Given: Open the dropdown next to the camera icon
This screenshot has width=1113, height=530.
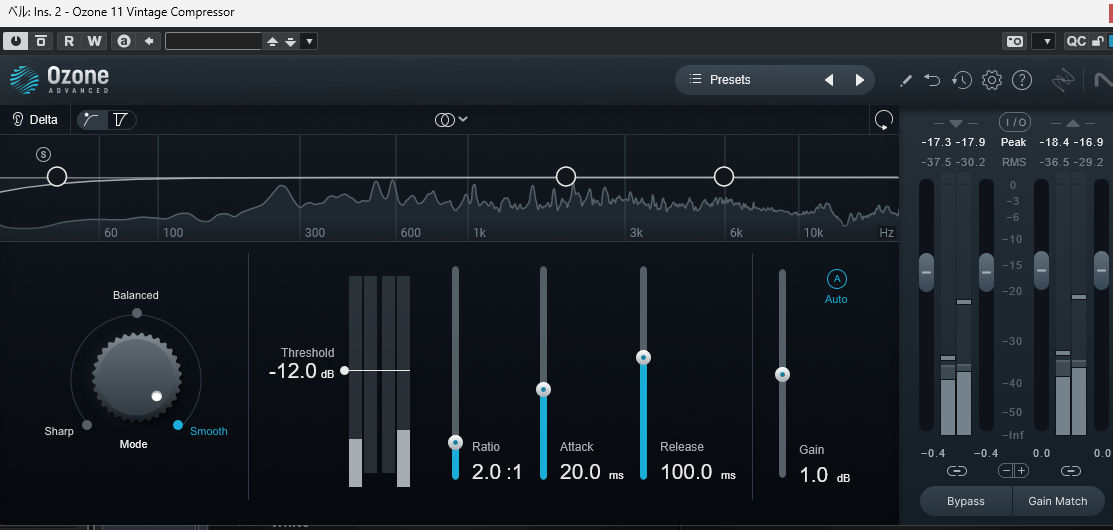Looking at the screenshot, I should pos(1043,41).
